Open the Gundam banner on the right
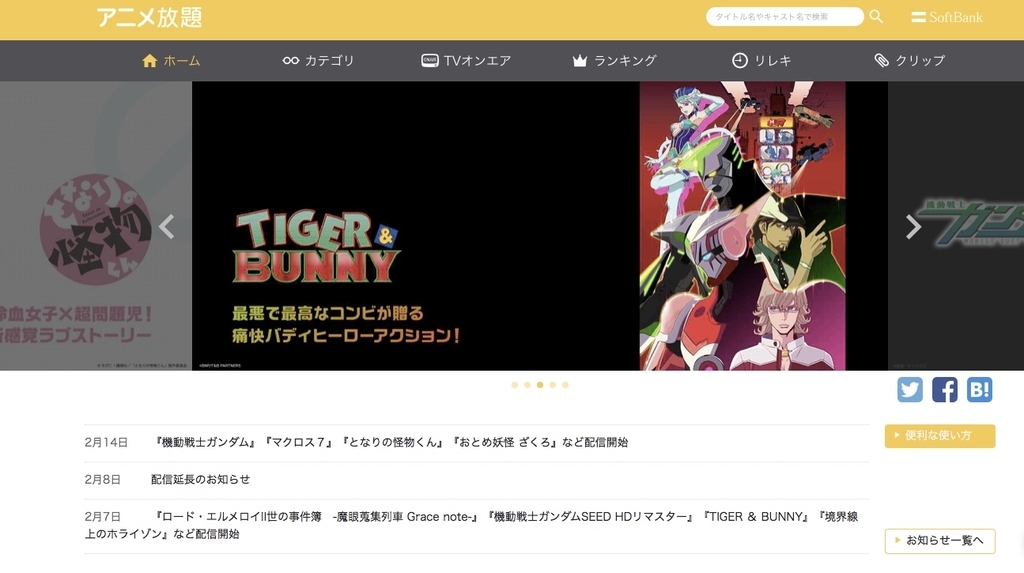Viewport: 1024px width, 573px height. coord(955,226)
